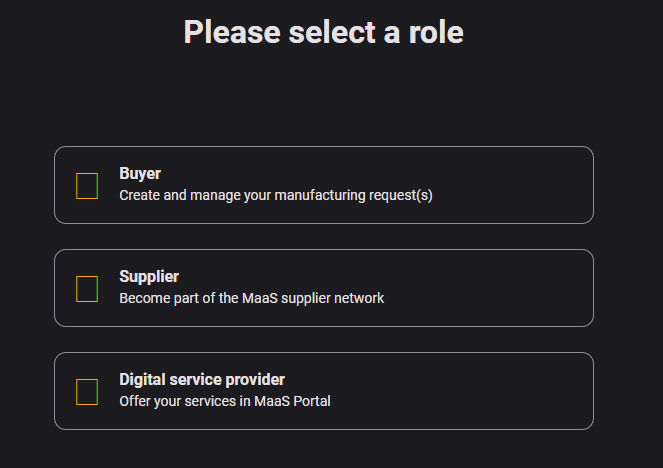Click "Become part of the MaaS supplier network"
The height and width of the screenshot is (468, 663).
pyautogui.click(x=252, y=298)
